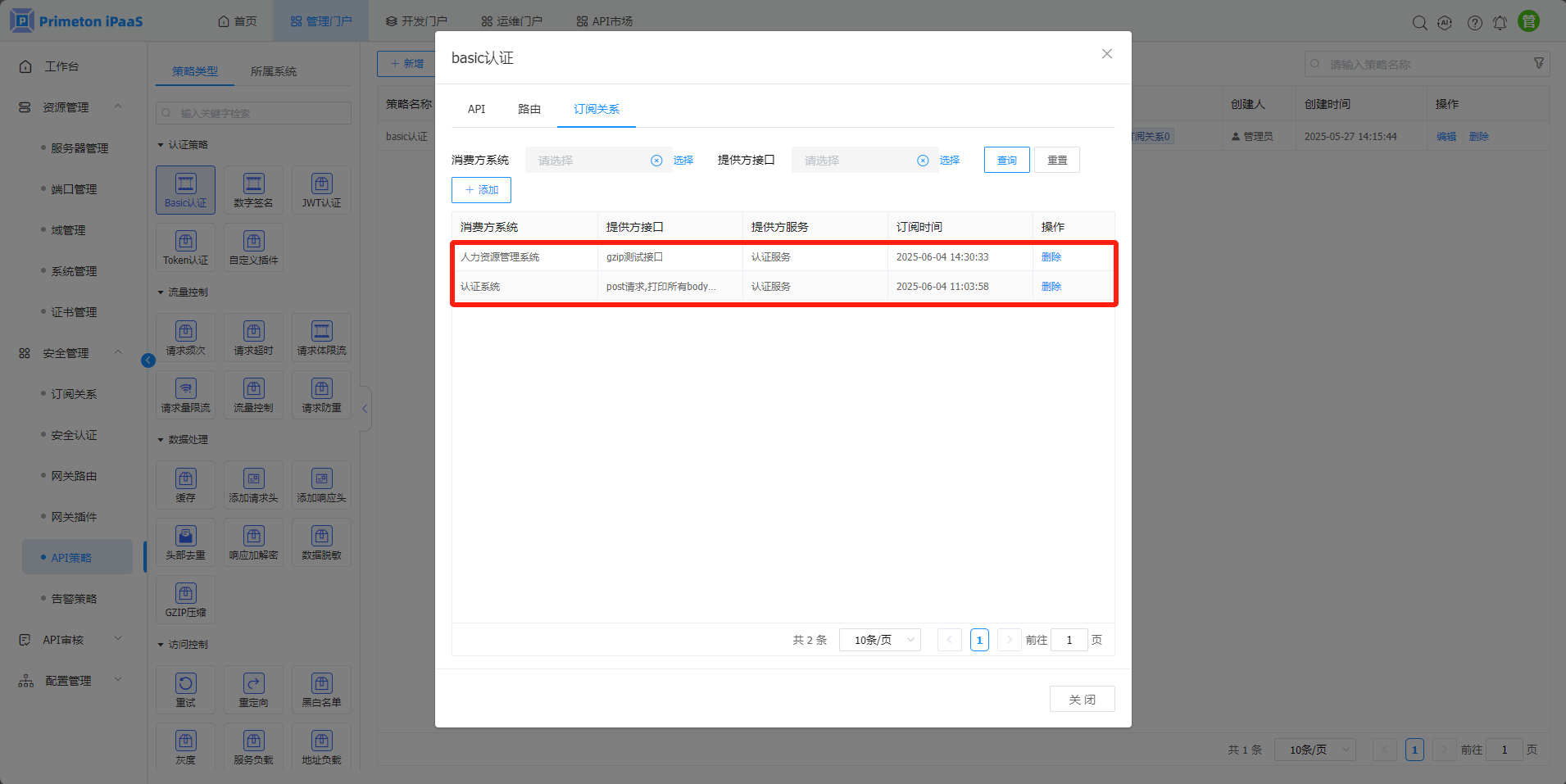This screenshot has height=784, width=1566.
Task: Click the search magnifier icon in header
Action: click(x=1419, y=23)
